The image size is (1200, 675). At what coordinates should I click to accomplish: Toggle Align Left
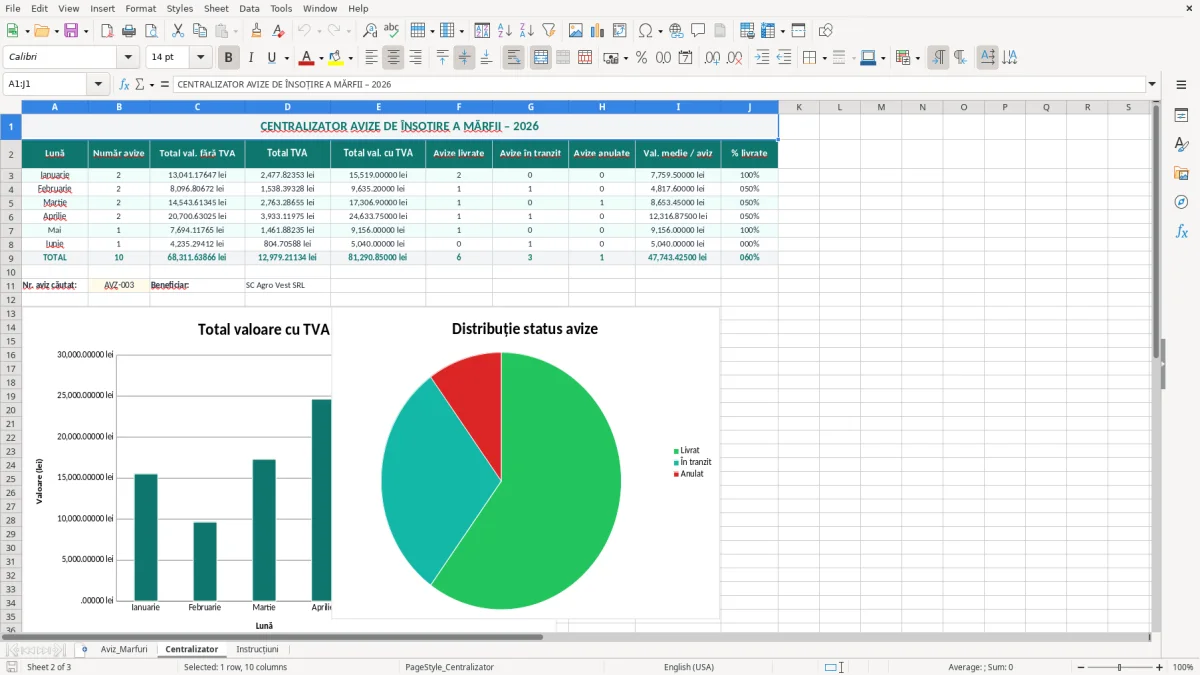371,58
